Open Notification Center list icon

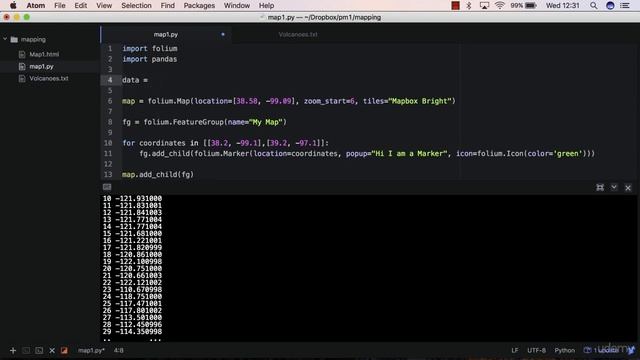(x=625, y=5)
